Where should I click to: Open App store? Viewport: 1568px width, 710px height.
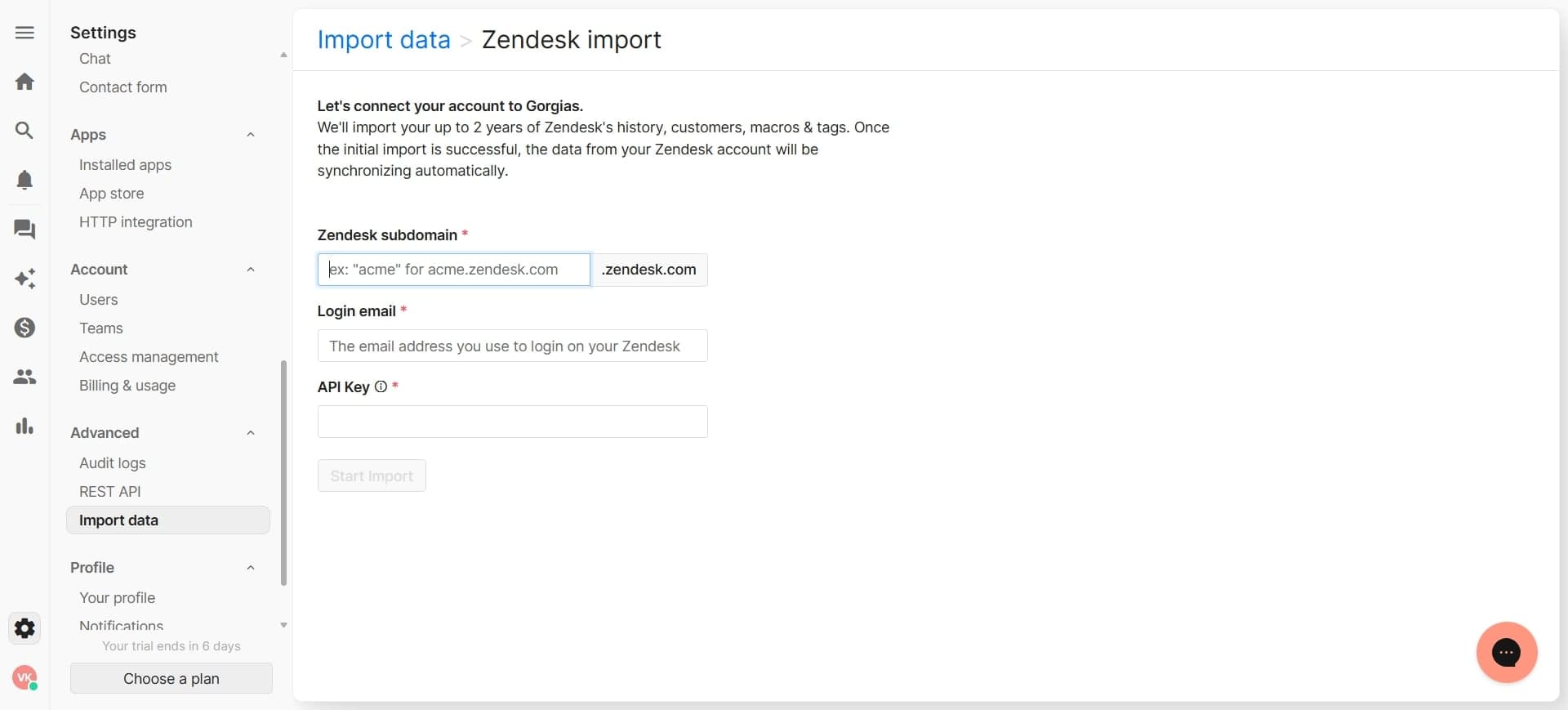(x=112, y=194)
